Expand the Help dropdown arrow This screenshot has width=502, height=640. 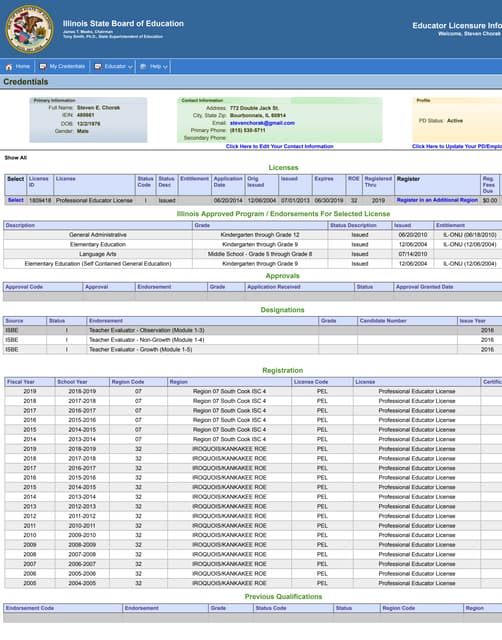(165, 67)
